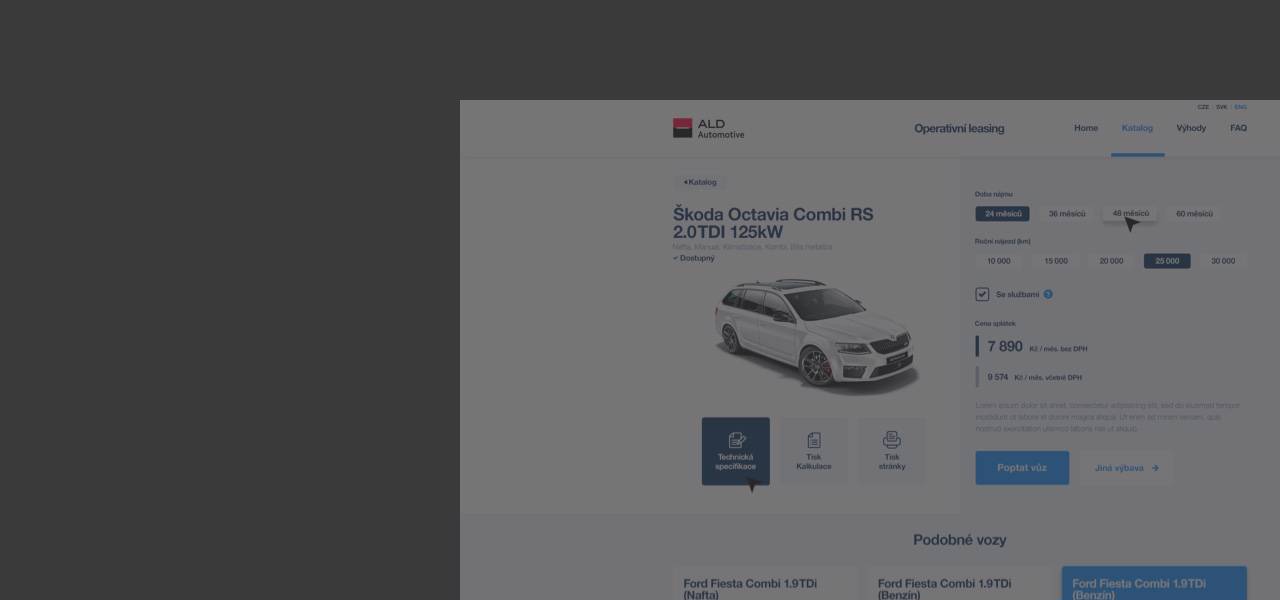Select the 24 měsíců rental period

pos(1003,214)
